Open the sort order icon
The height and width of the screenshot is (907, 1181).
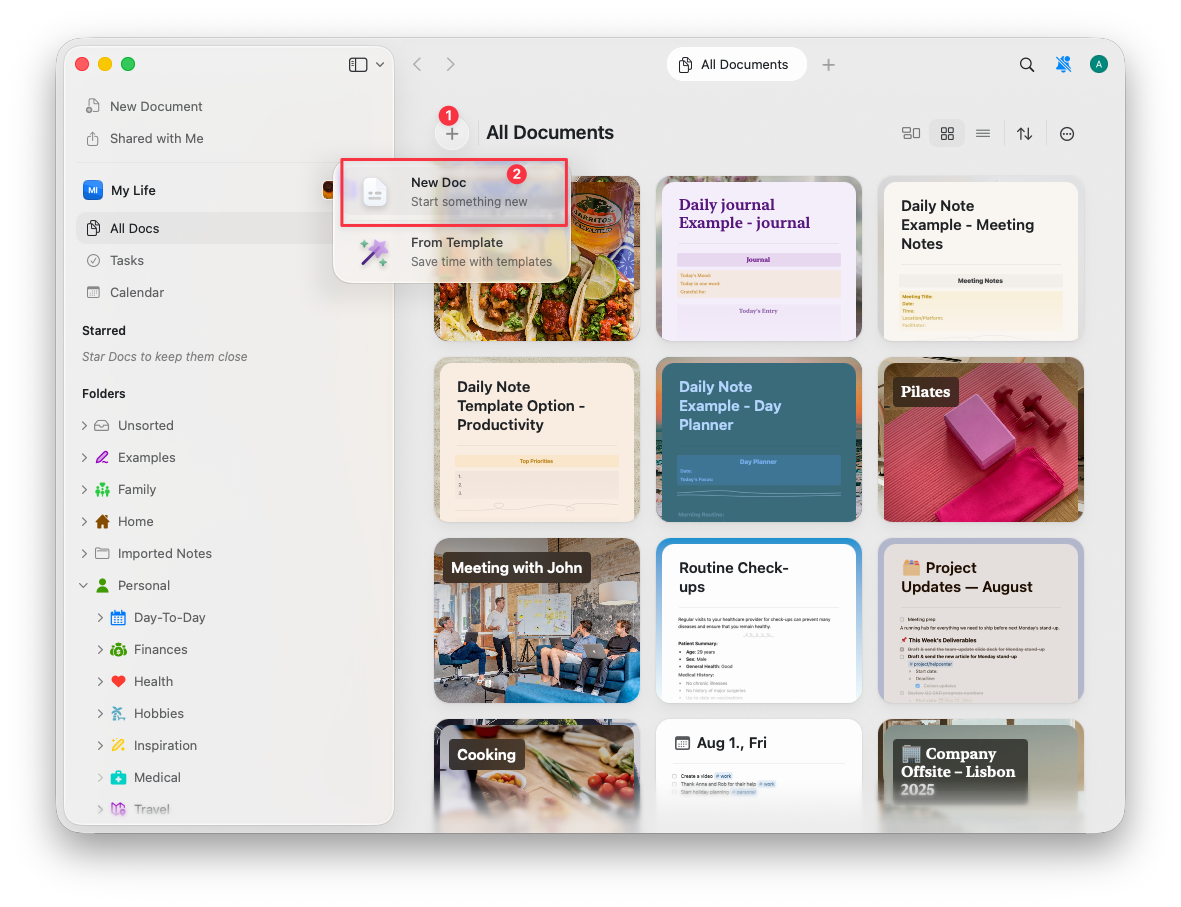[x=1024, y=133]
